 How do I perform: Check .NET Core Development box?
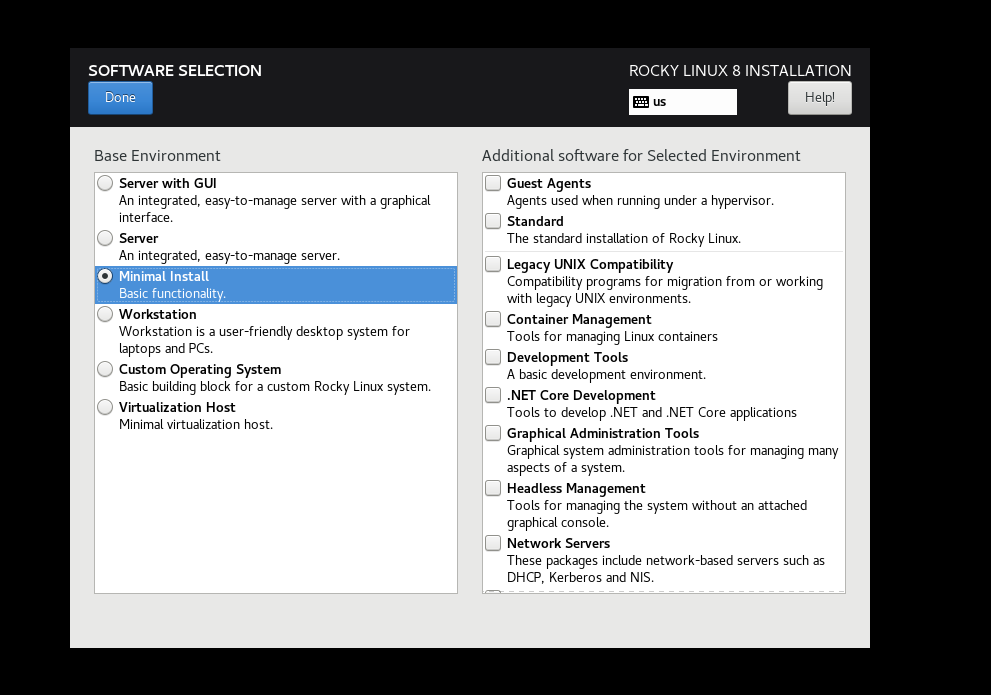pyautogui.click(x=493, y=395)
